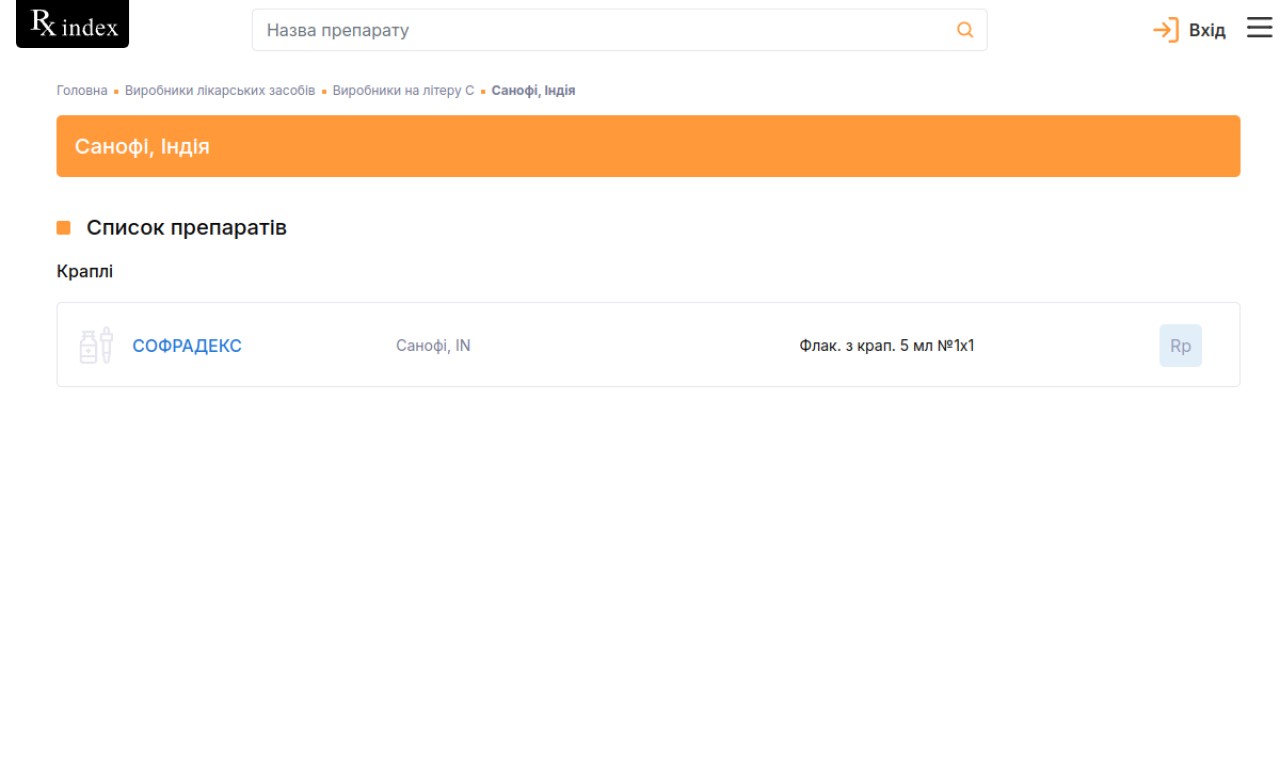Open the СОФРАДЕКС drug link
This screenshot has width=1280, height=768.
[187, 346]
